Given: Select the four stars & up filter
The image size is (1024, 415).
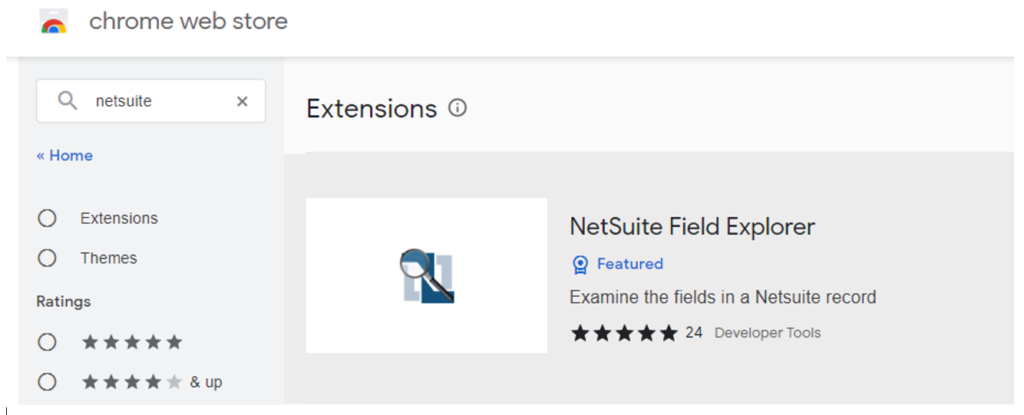Looking at the screenshot, I should tap(47, 382).
